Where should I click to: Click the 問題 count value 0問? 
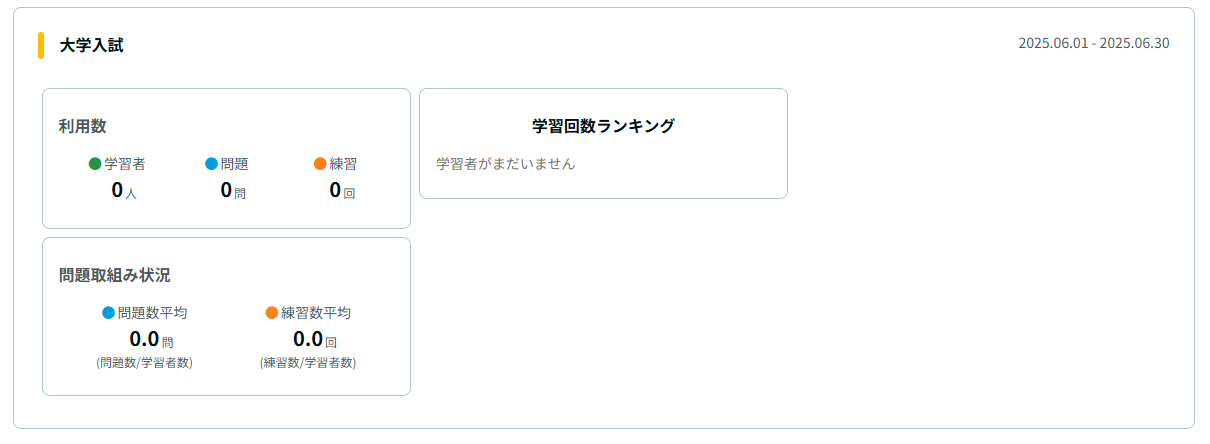233,191
